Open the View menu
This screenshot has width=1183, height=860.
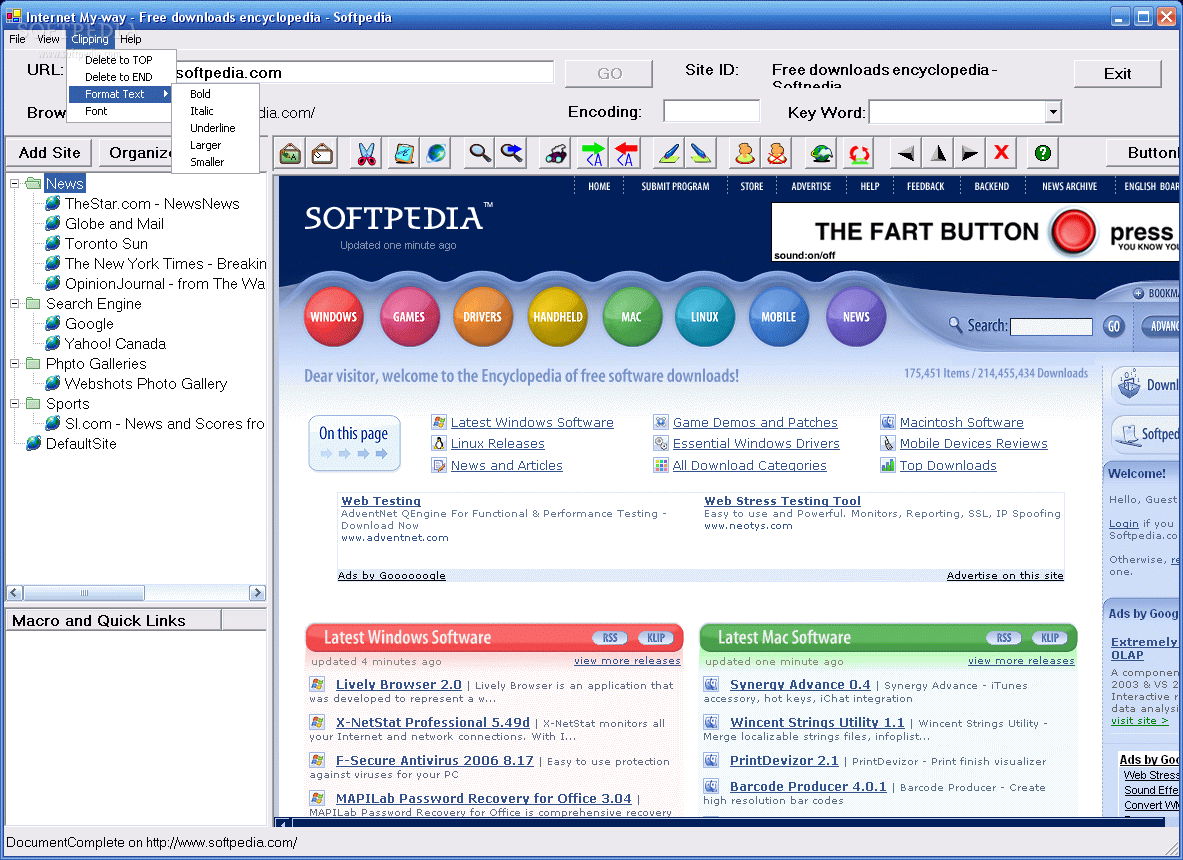pos(48,39)
